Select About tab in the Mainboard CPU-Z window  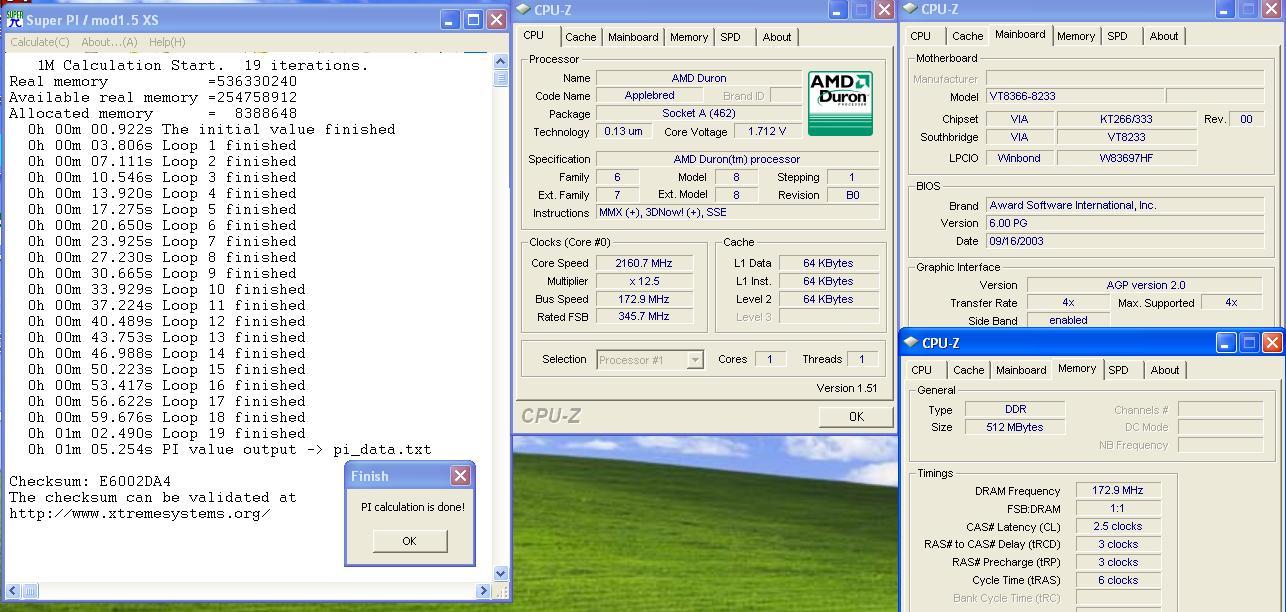(x=1164, y=36)
